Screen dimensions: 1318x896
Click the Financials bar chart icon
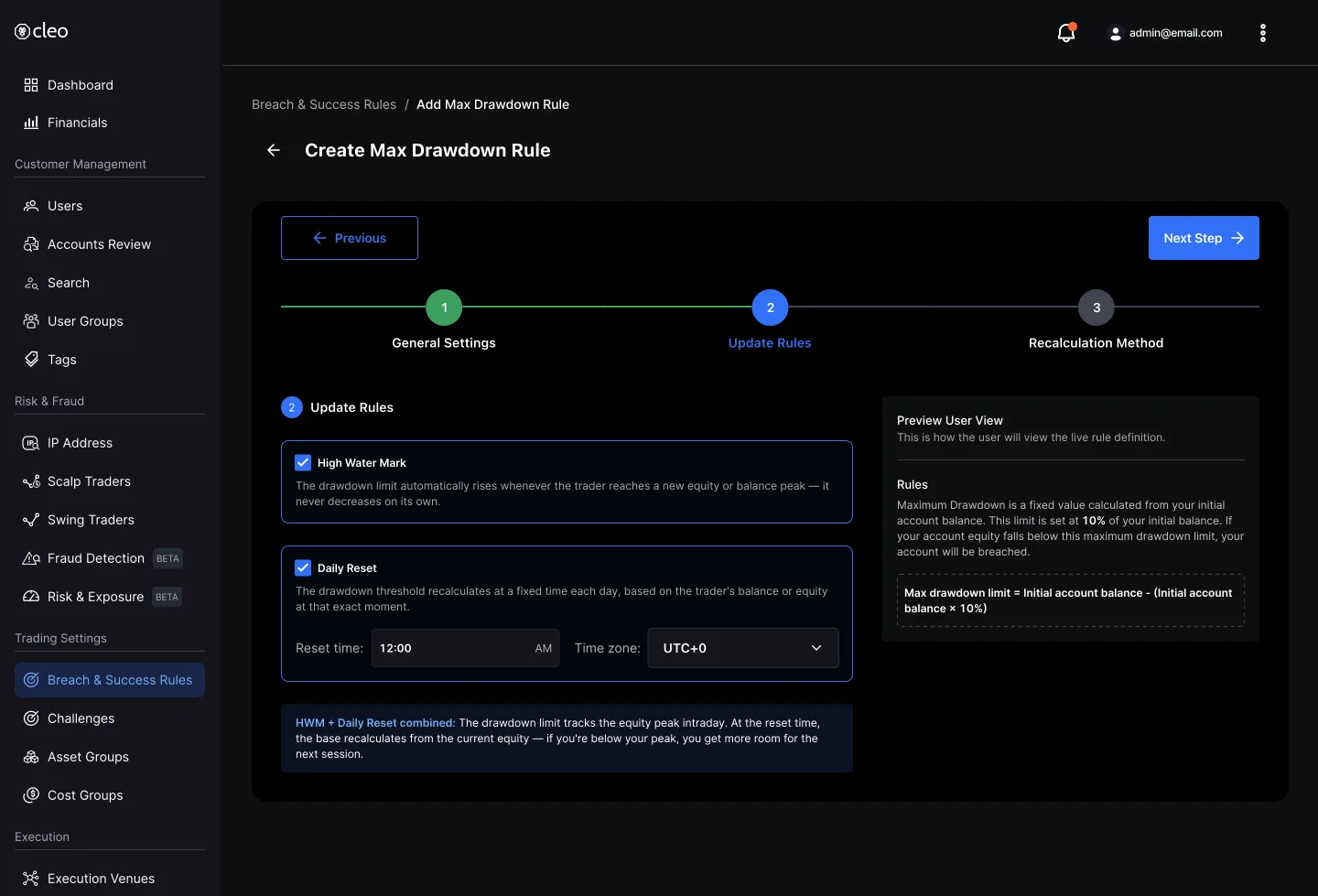(x=31, y=123)
